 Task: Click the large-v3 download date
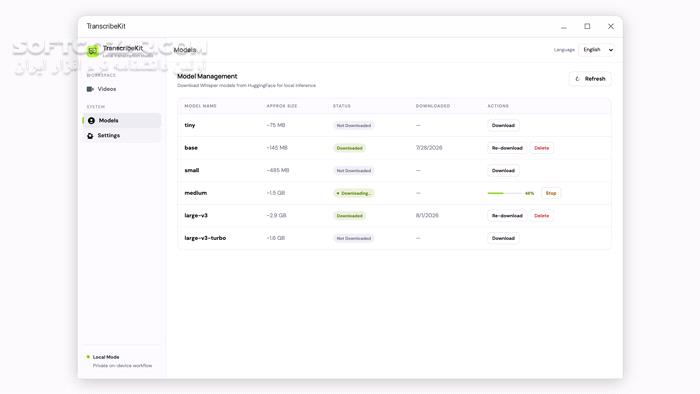click(x=427, y=216)
